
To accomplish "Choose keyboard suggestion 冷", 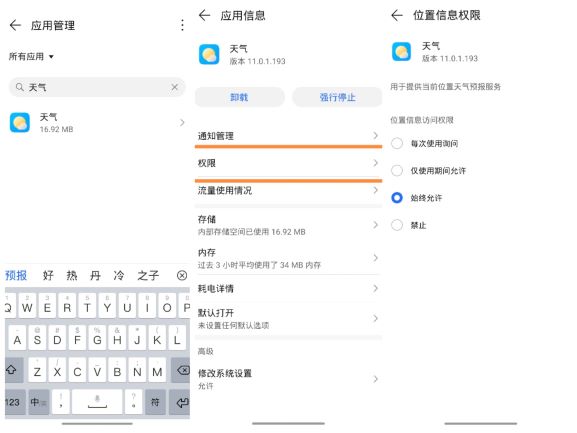I will tap(118, 275).
